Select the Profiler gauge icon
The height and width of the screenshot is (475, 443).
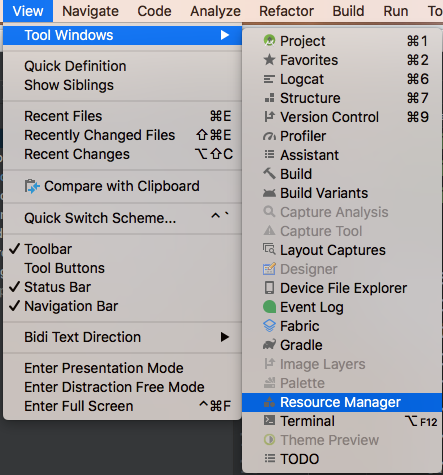[x=269, y=136]
